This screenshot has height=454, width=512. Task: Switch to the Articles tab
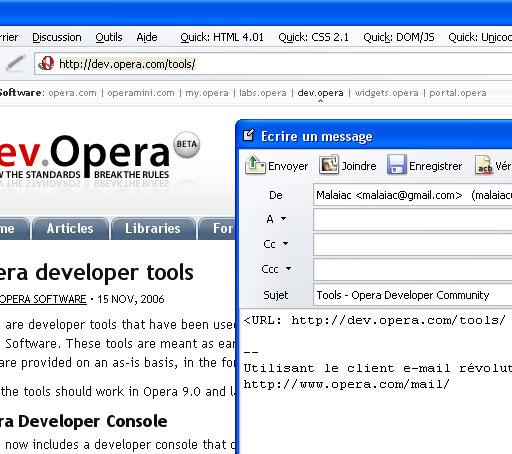point(70,228)
